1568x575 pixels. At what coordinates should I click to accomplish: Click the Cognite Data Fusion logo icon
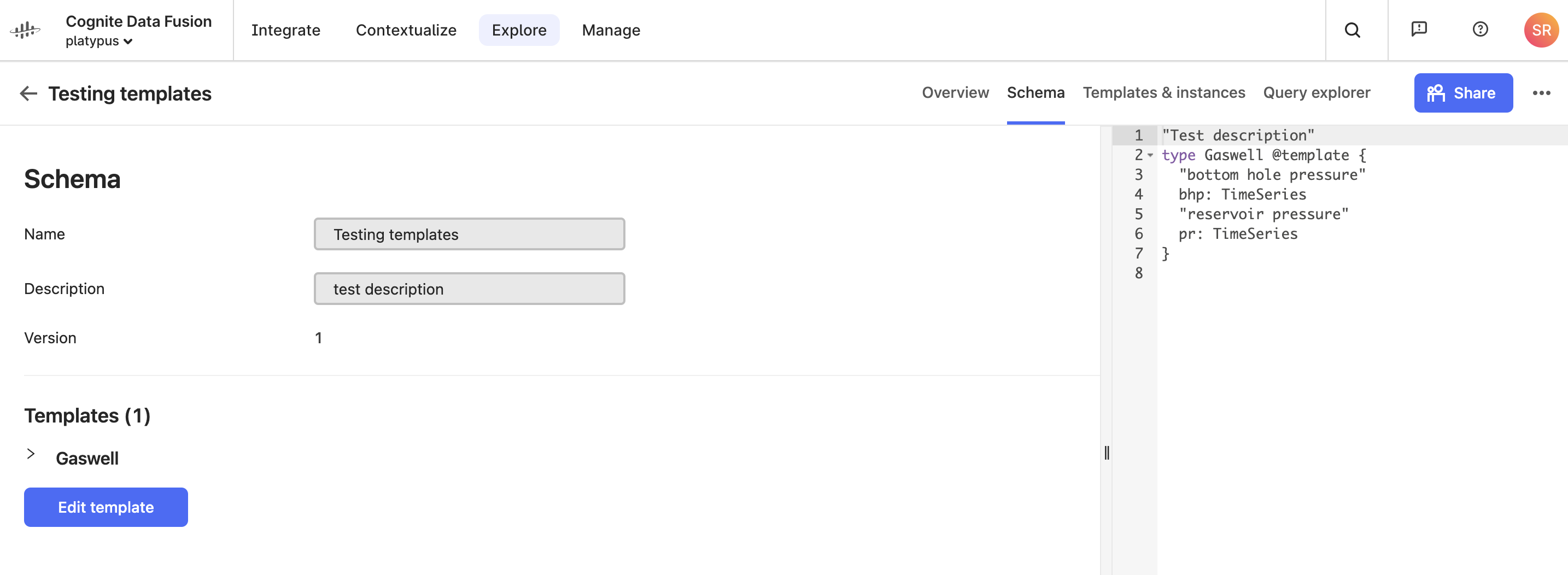point(25,30)
